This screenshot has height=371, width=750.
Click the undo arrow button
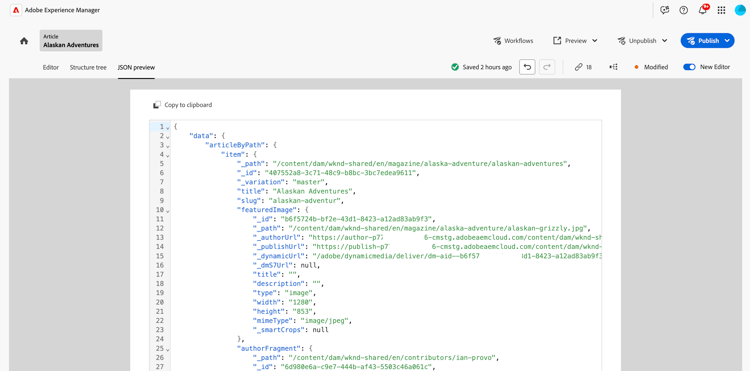[527, 67]
